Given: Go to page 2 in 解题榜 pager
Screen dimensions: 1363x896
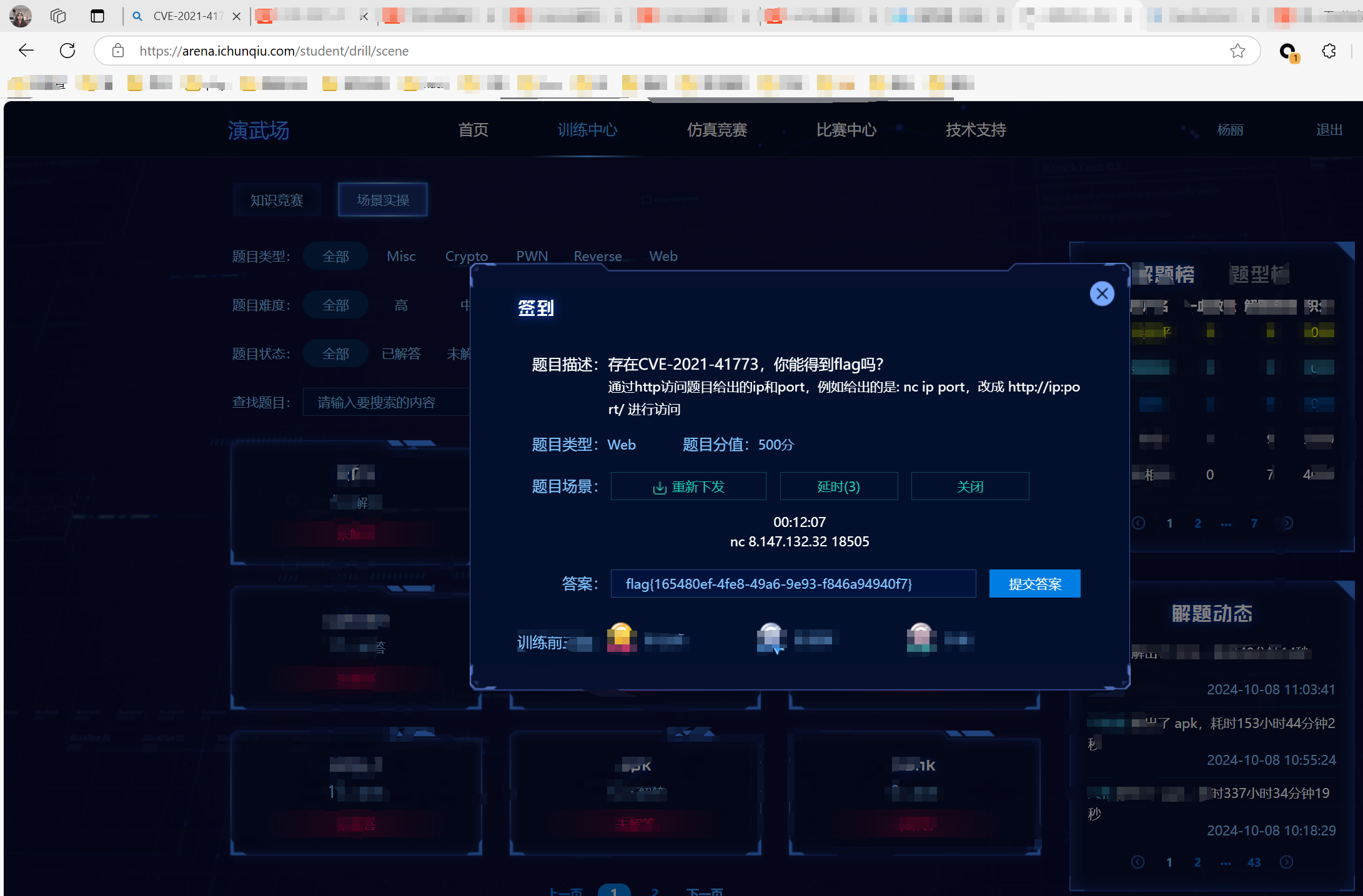Looking at the screenshot, I should [1197, 523].
